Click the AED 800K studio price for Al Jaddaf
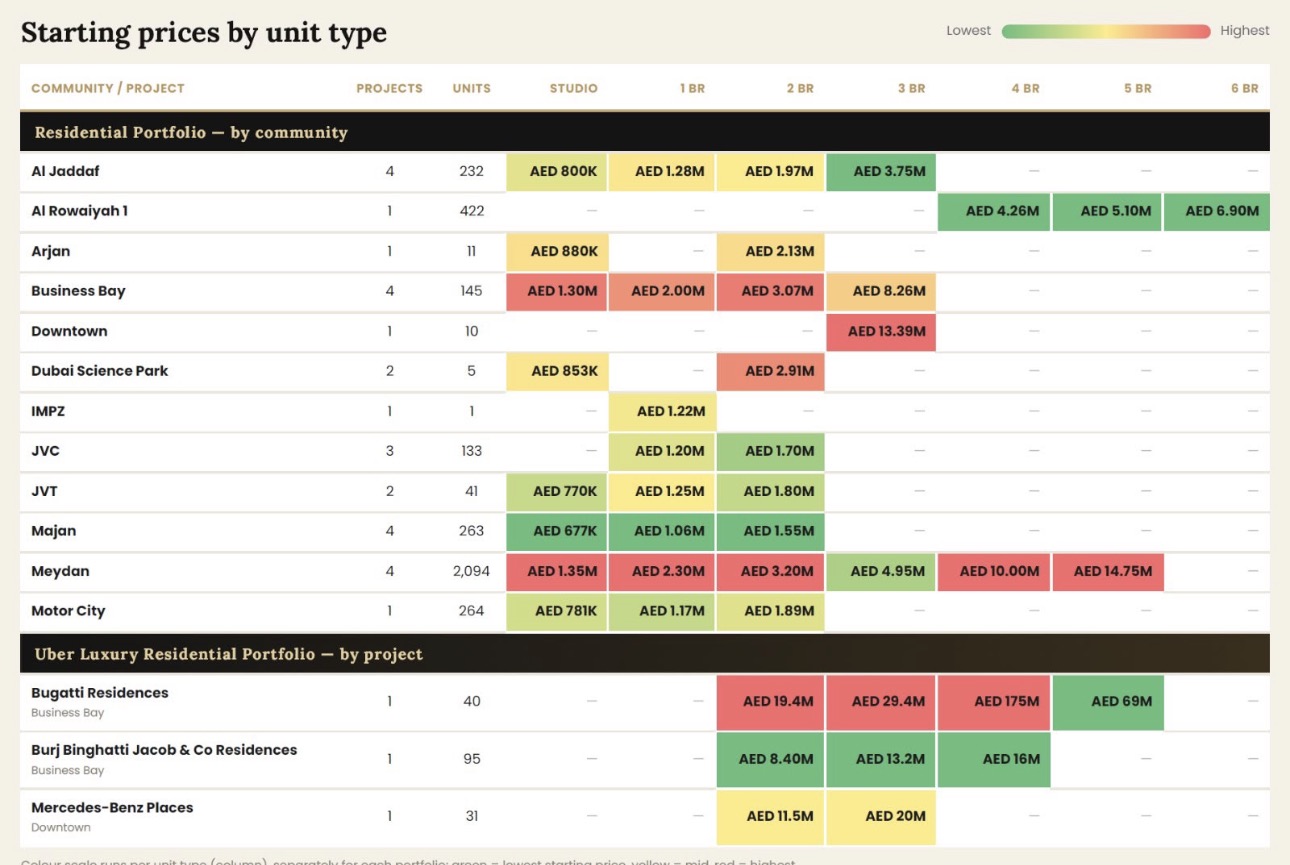This screenshot has width=1290, height=865. pyautogui.click(x=558, y=171)
